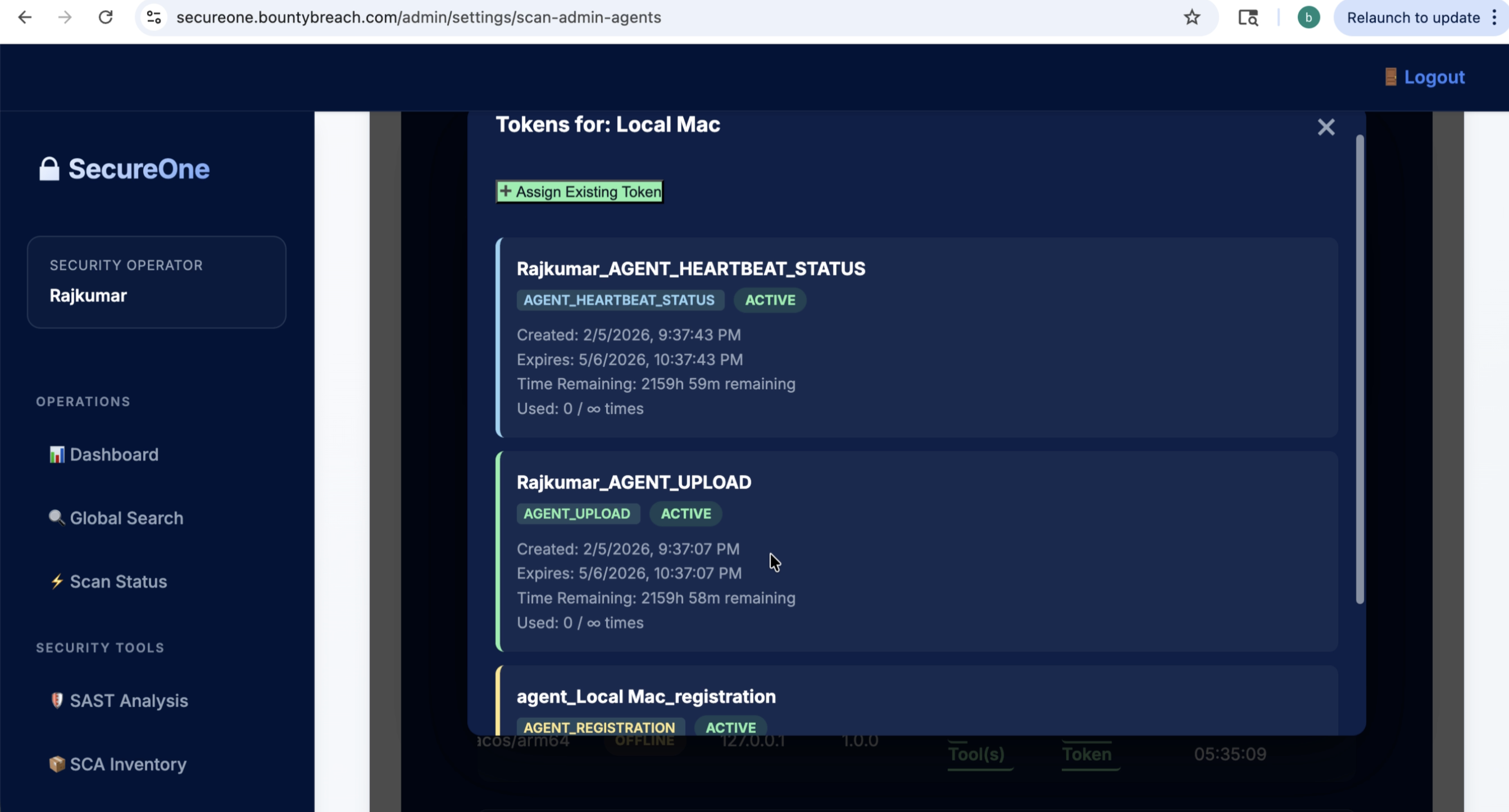This screenshot has height=812, width=1509.
Task: Log out using the Logout link
Action: (1434, 77)
